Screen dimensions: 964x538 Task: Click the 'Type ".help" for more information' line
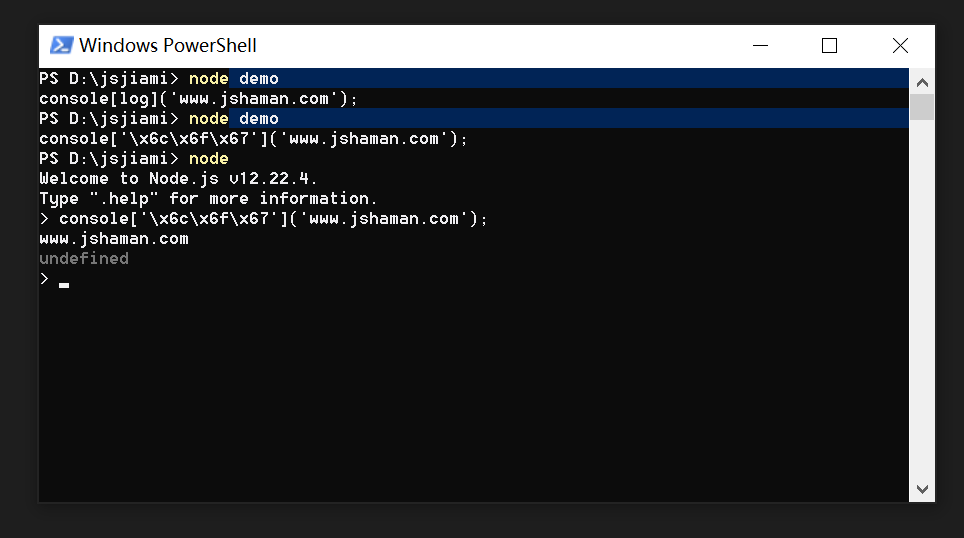pyautogui.click(x=208, y=199)
